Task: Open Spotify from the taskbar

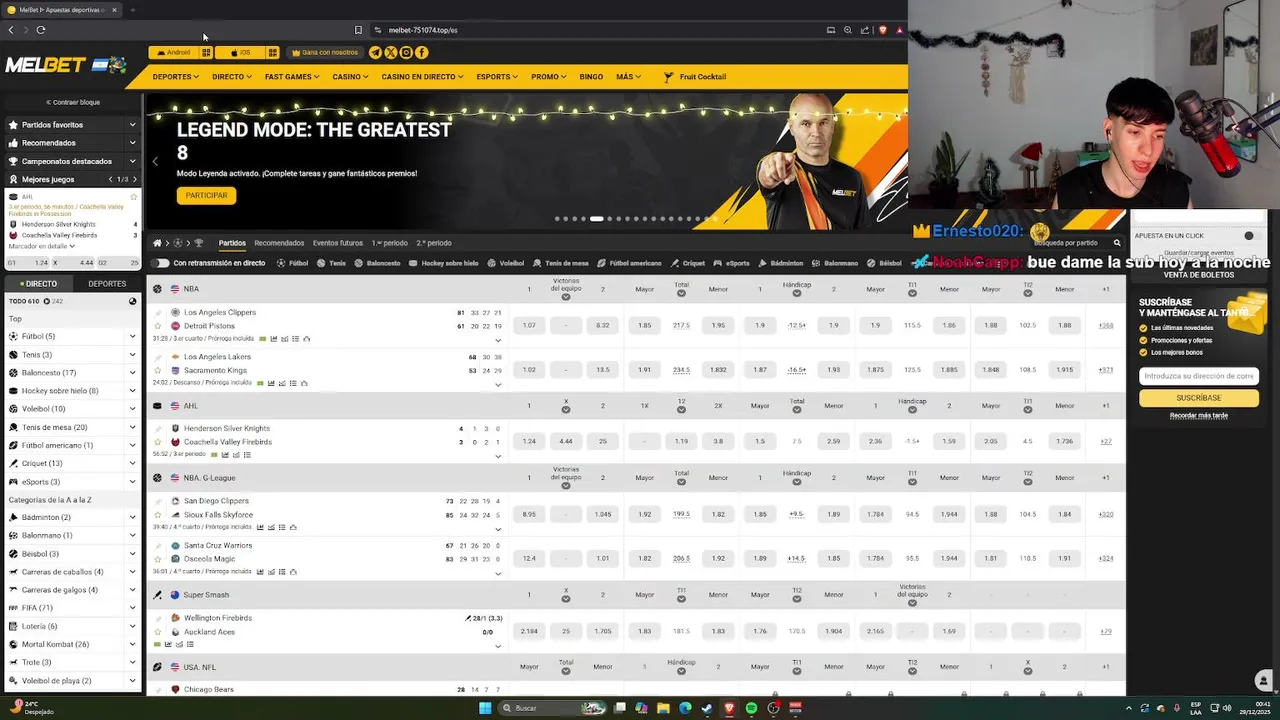Action: click(751, 708)
